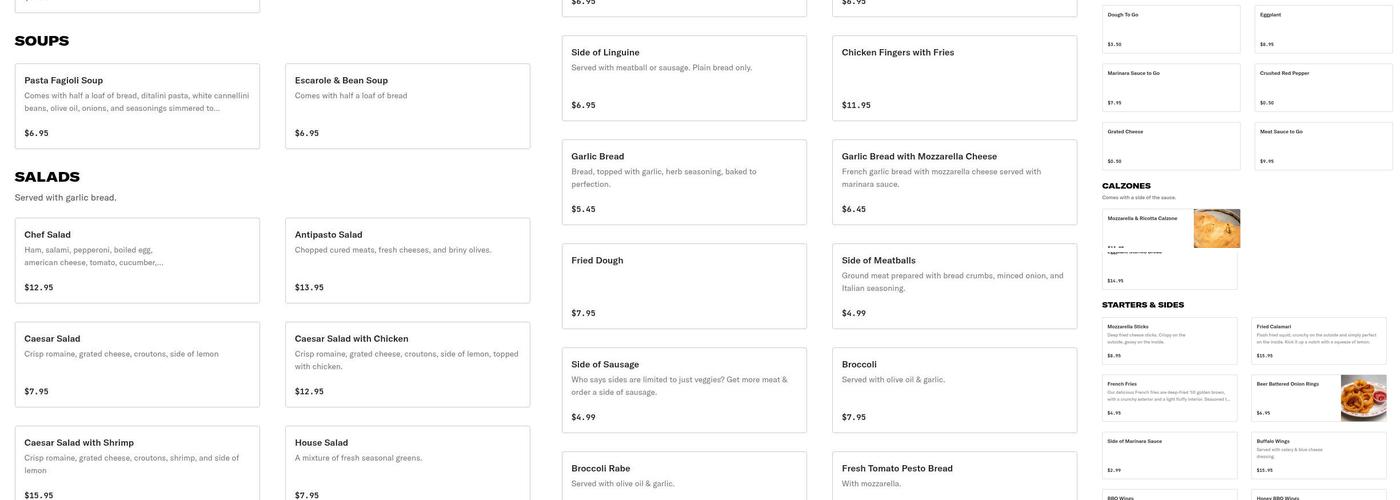Select Caesar Salad with Chicken
The image size is (1400, 500).
click(x=407, y=364)
